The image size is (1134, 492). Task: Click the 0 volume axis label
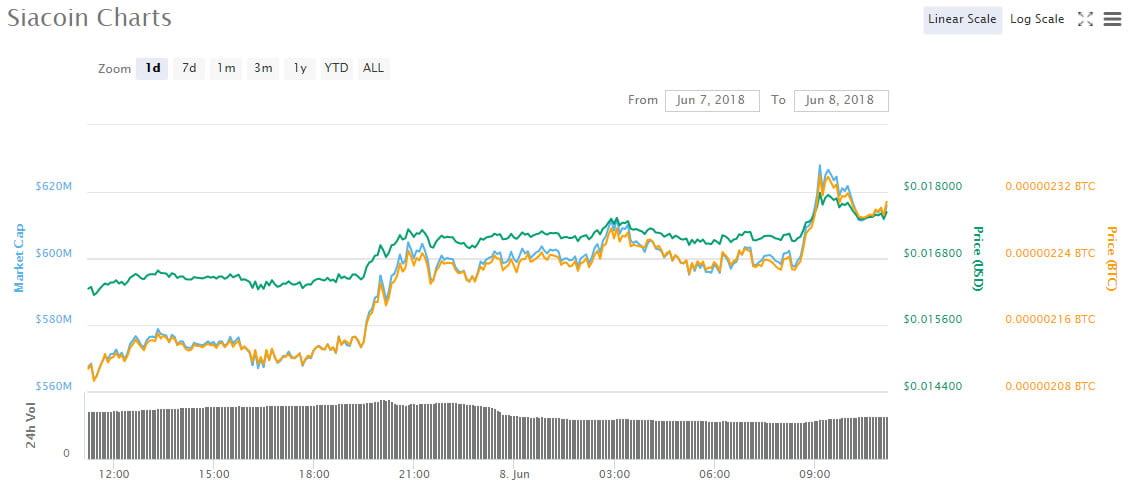pos(67,454)
